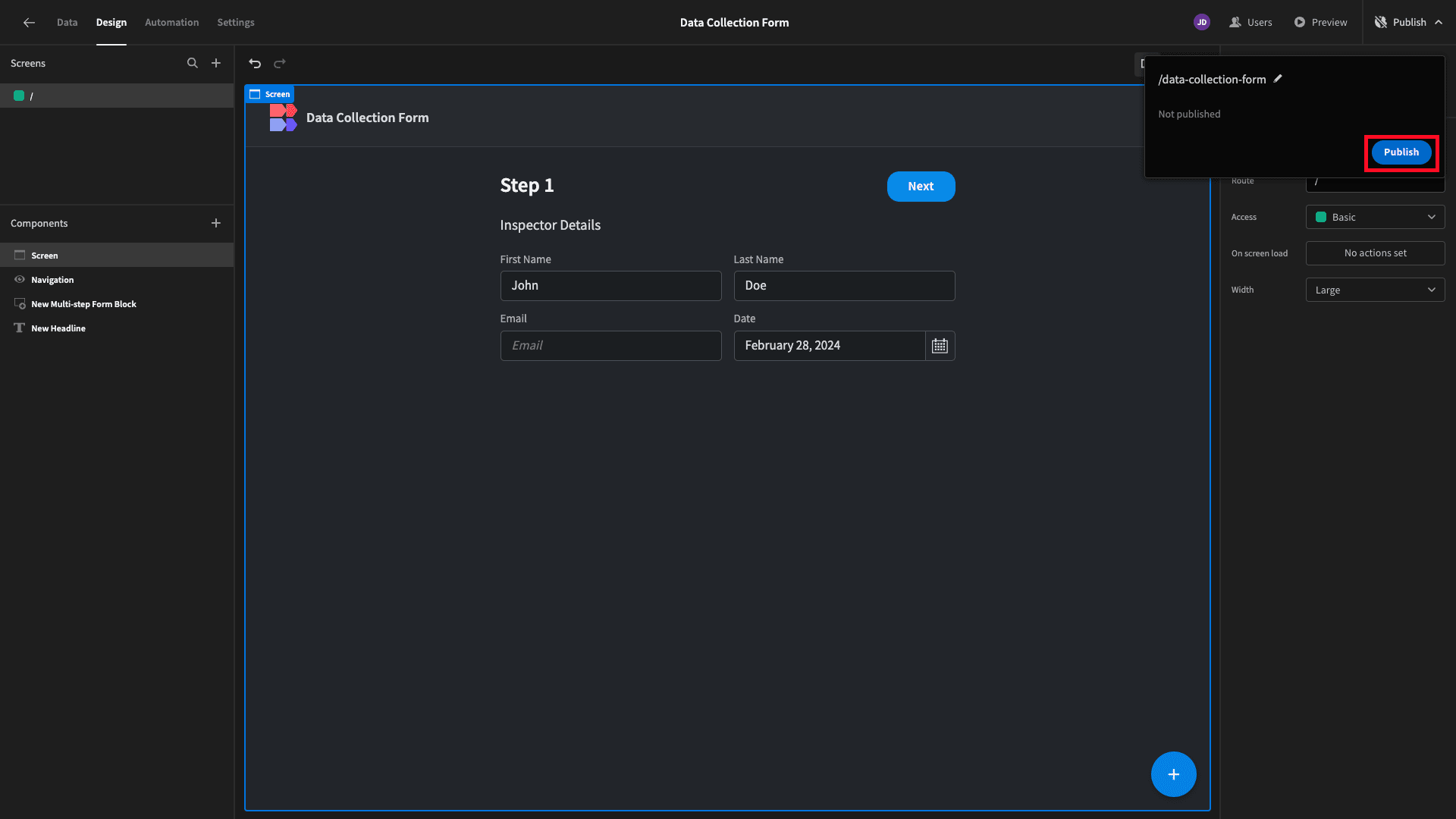1456x819 pixels.
Task: Search screens with magnifier icon
Action: (x=193, y=63)
